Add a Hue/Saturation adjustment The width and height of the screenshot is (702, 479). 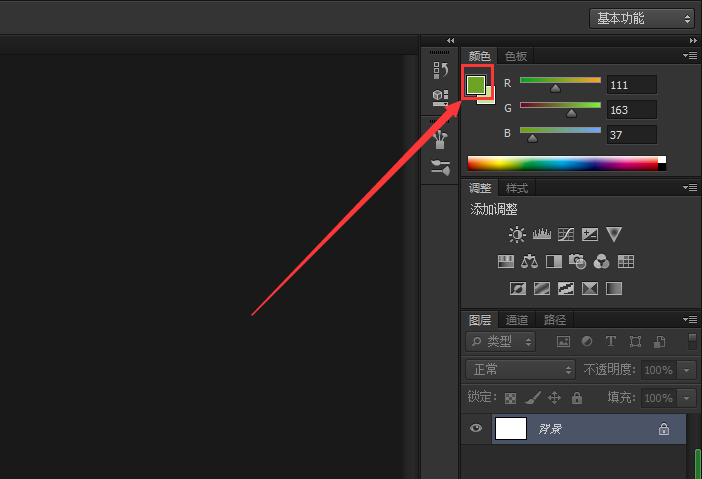505,261
